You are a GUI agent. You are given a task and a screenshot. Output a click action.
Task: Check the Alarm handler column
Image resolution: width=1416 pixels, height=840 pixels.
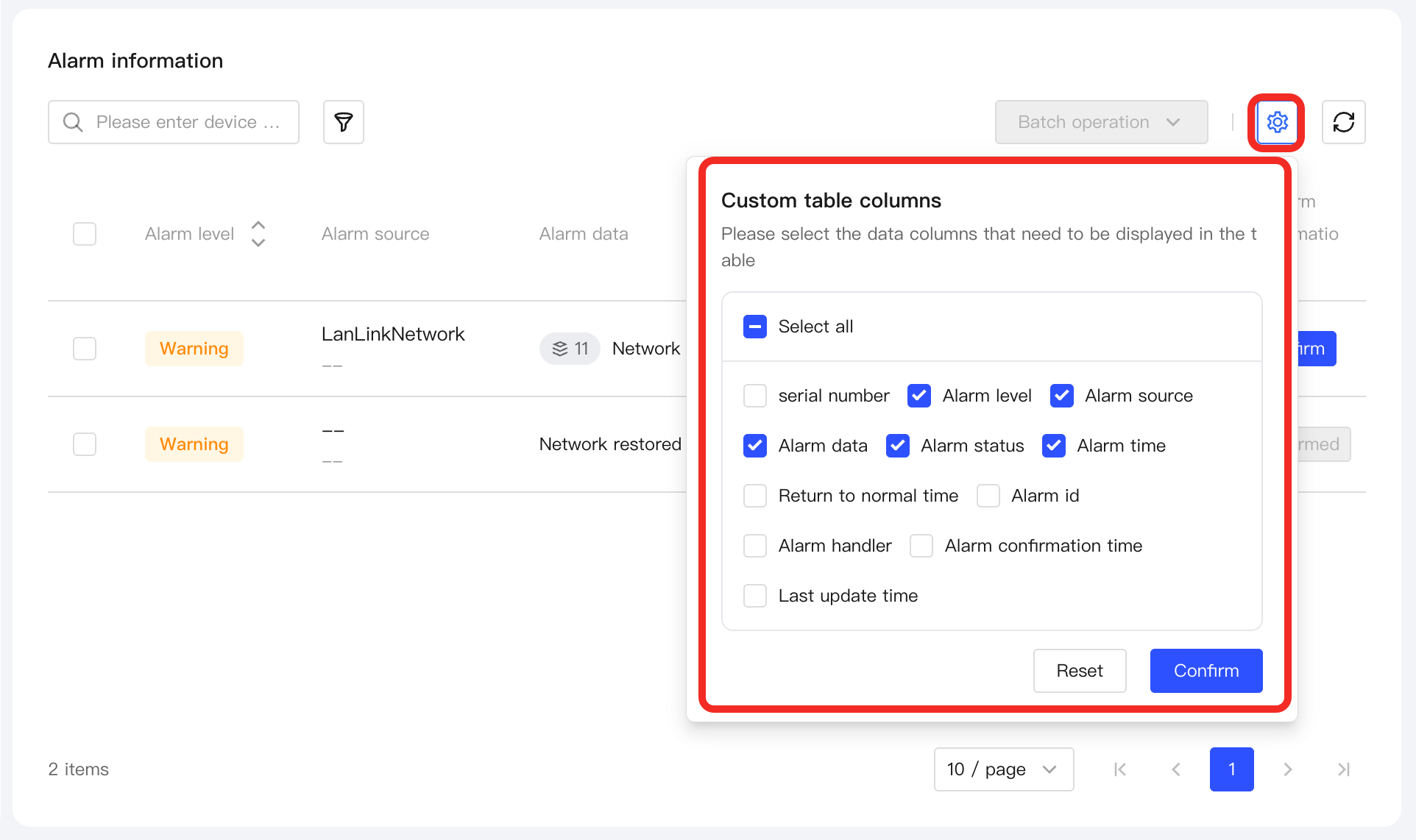(x=755, y=546)
